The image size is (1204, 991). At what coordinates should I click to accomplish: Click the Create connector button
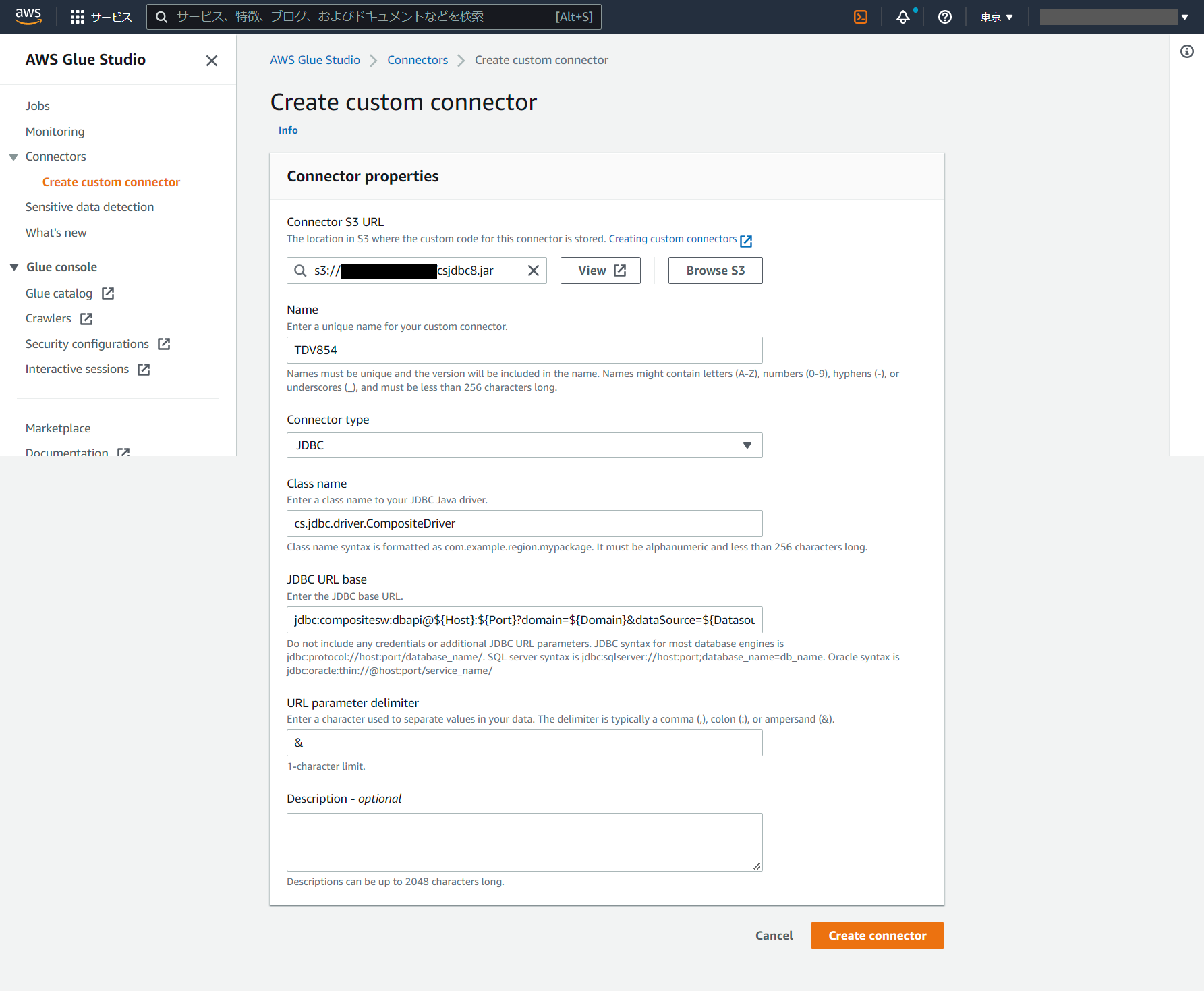878,936
